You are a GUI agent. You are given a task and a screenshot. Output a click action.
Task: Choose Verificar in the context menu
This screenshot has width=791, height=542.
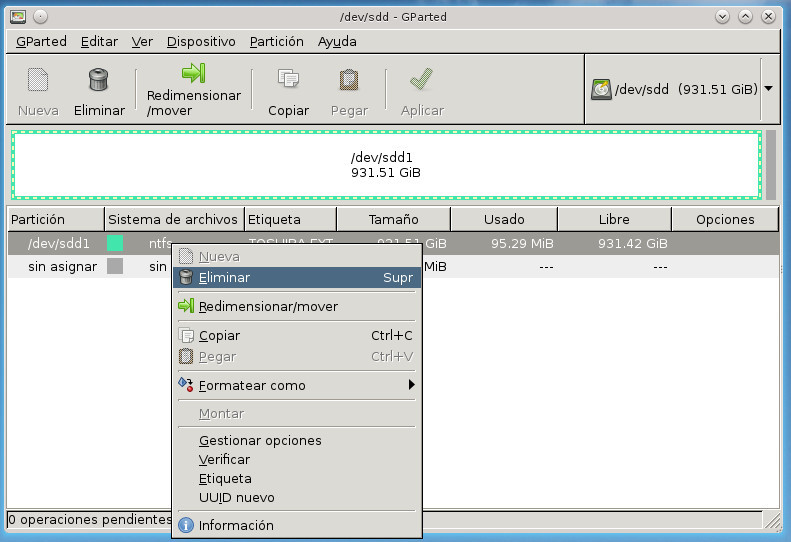pyautogui.click(x=297, y=460)
